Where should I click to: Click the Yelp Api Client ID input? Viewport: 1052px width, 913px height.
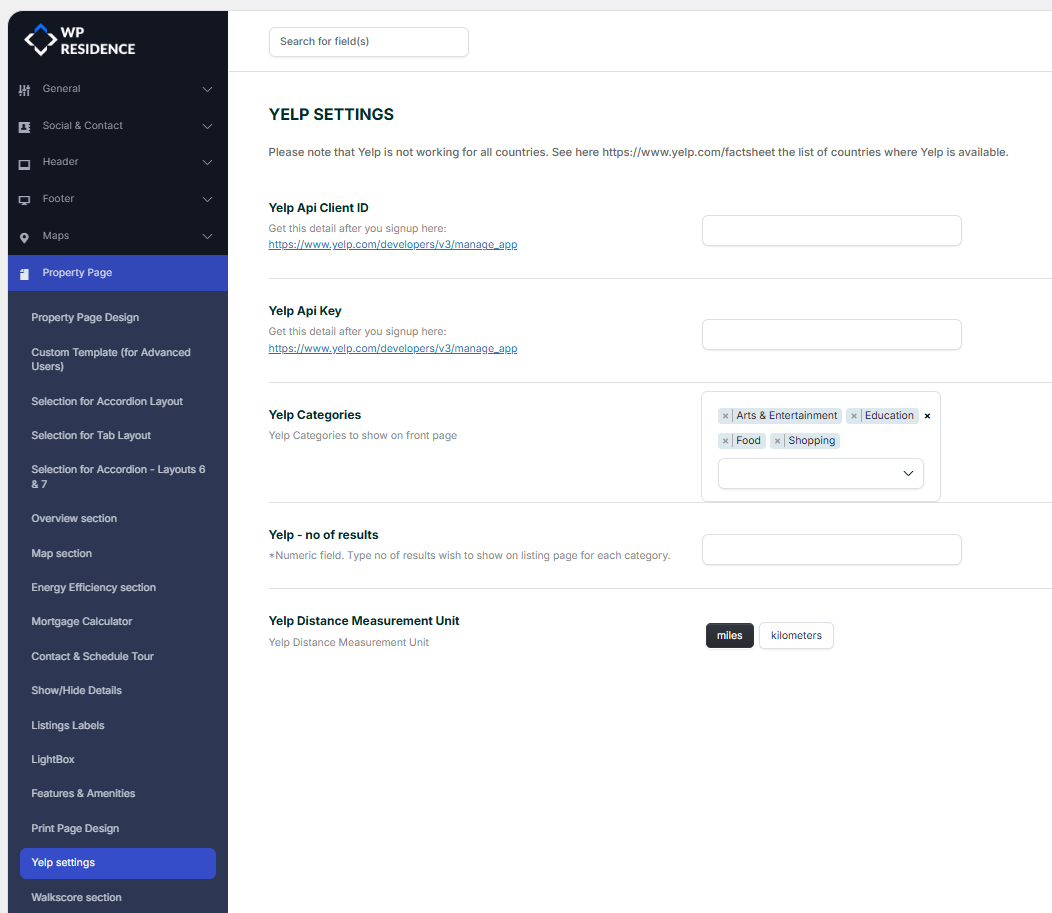[x=831, y=231]
